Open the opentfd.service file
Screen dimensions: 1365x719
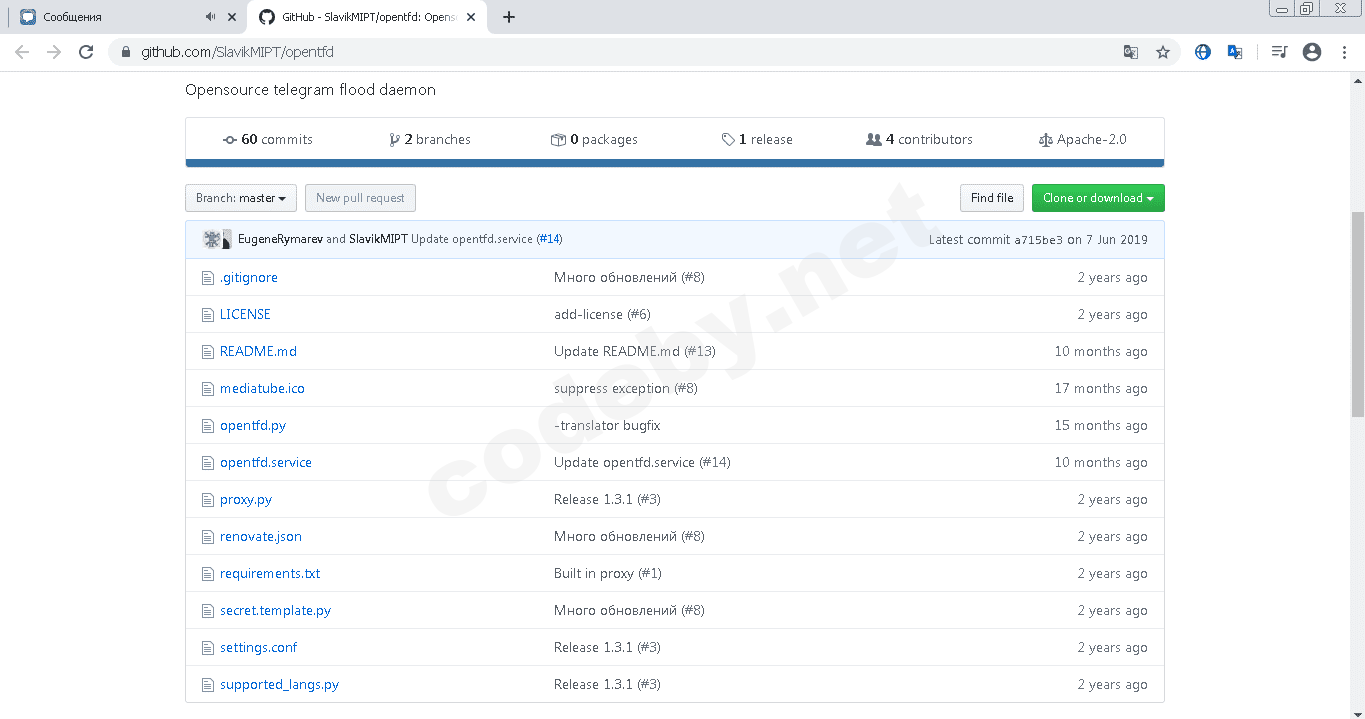pyautogui.click(x=266, y=463)
